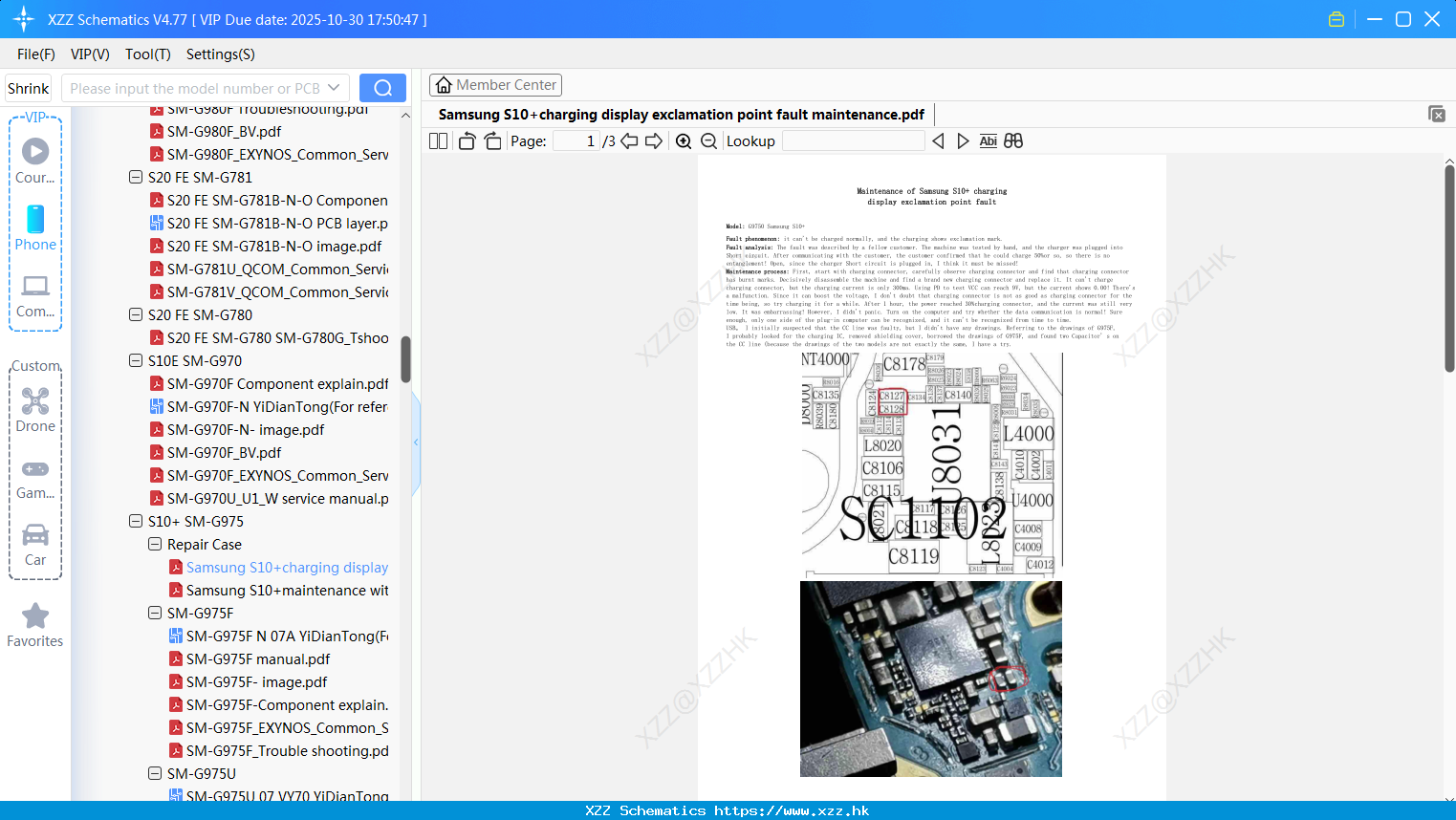Open SM-G975F- image.pdf
This screenshot has height=820, width=1456.
point(248,681)
